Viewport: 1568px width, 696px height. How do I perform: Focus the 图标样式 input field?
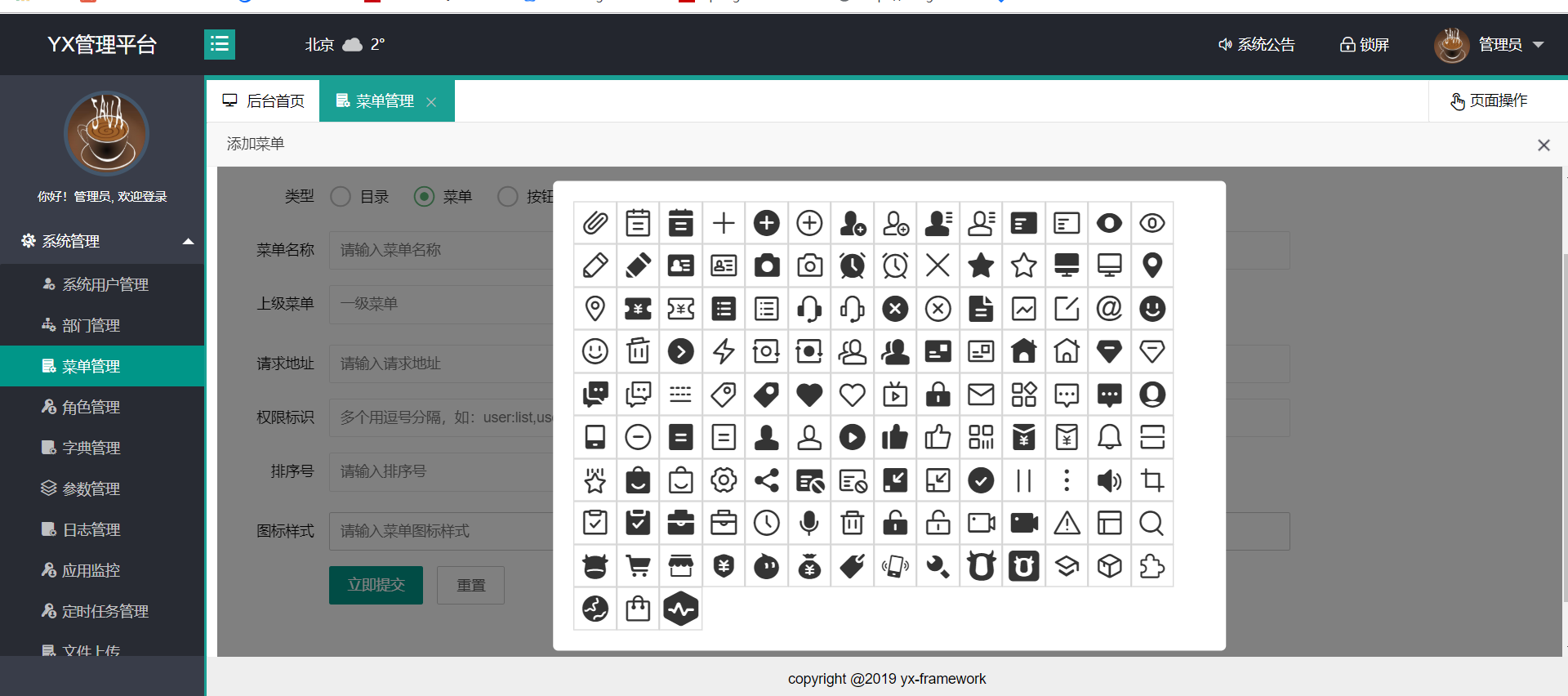click(809, 531)
